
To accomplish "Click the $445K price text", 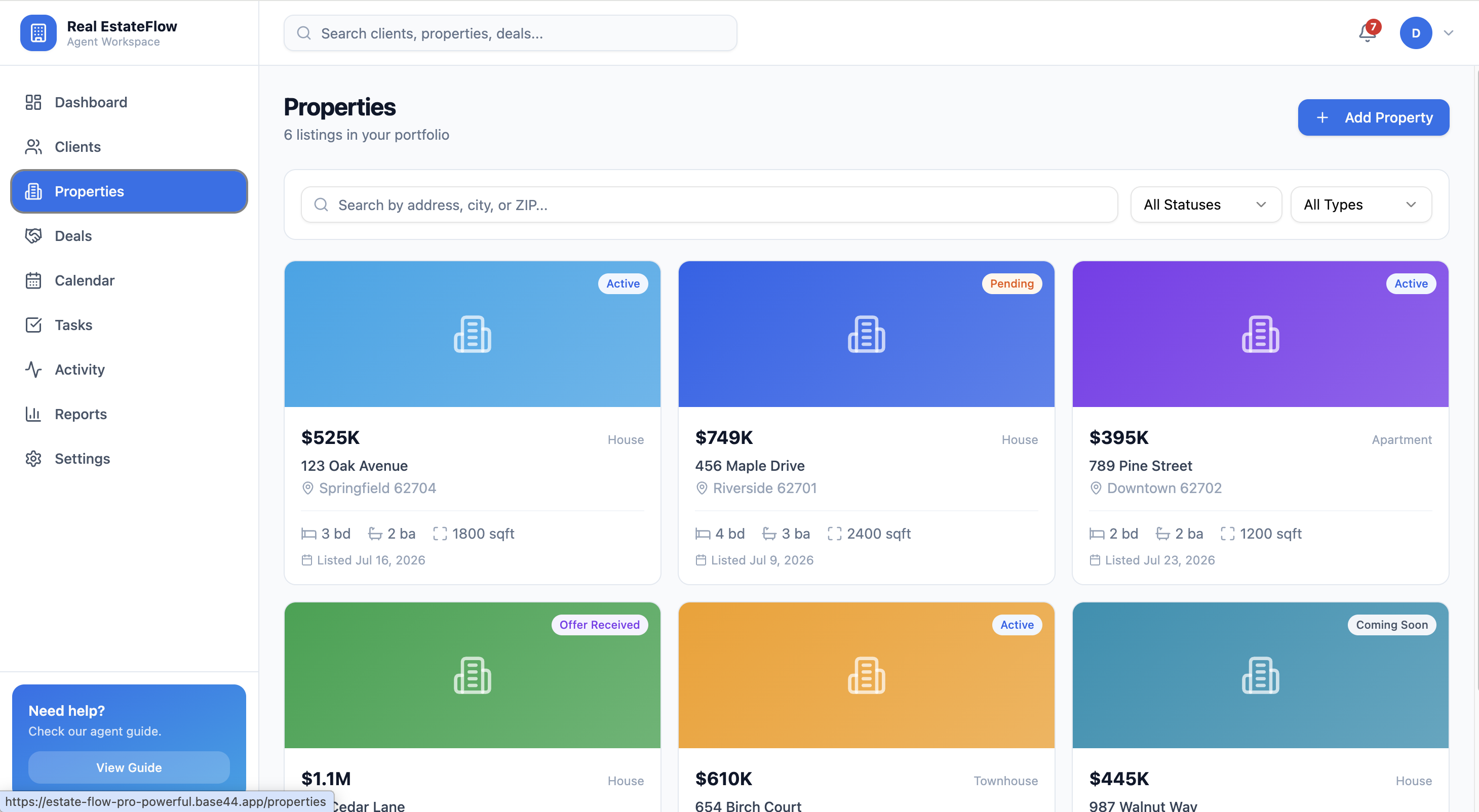I will [x=1119, y=779].
